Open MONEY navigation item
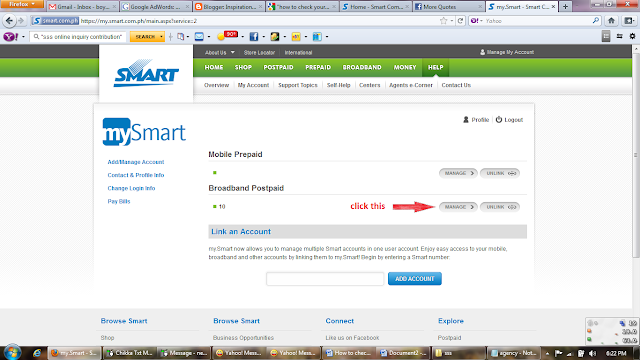 [x=405, y=67]
